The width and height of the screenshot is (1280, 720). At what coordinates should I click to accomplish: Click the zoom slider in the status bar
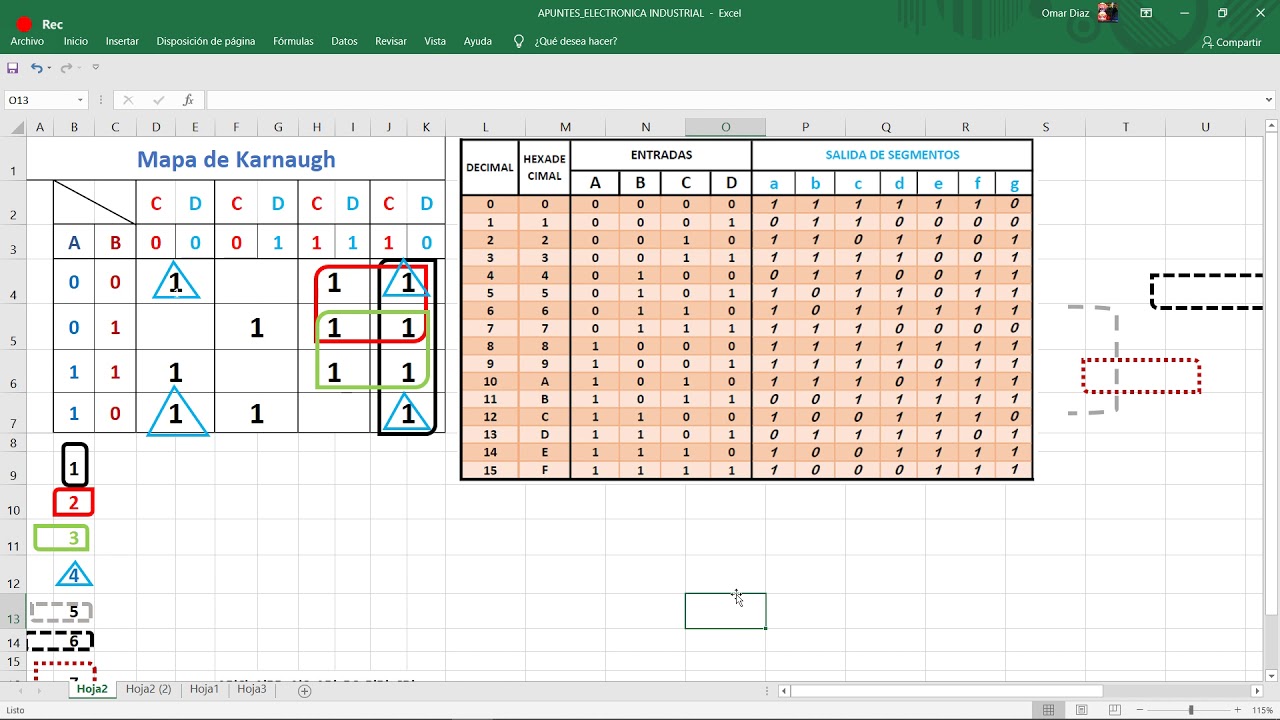tap(1191, 710)
